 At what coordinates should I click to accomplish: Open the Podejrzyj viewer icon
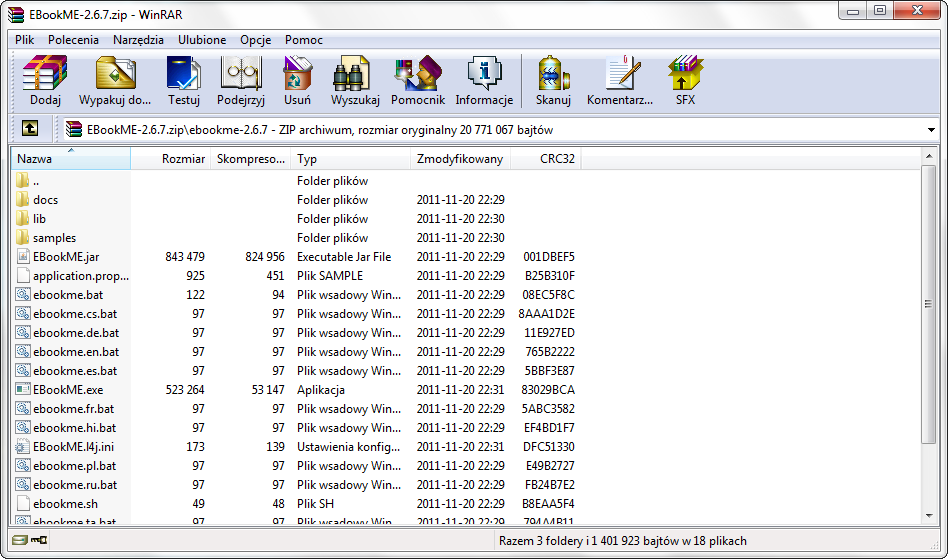coord(241,74)
